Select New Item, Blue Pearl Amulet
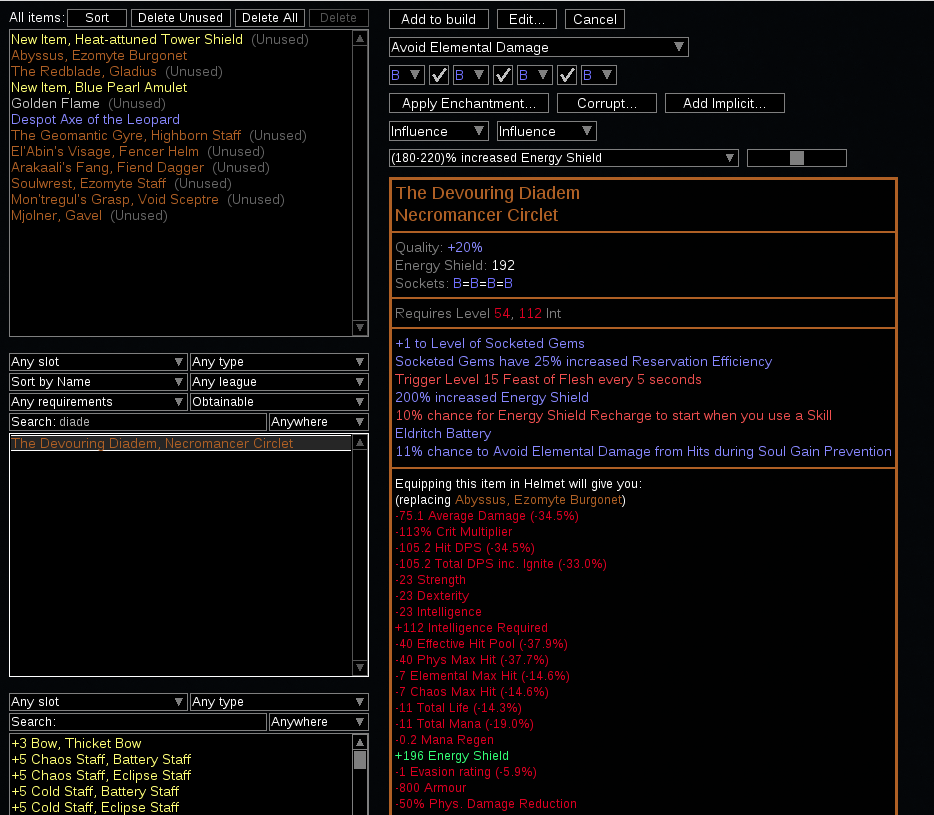934x815 pixels. (181, 88)
